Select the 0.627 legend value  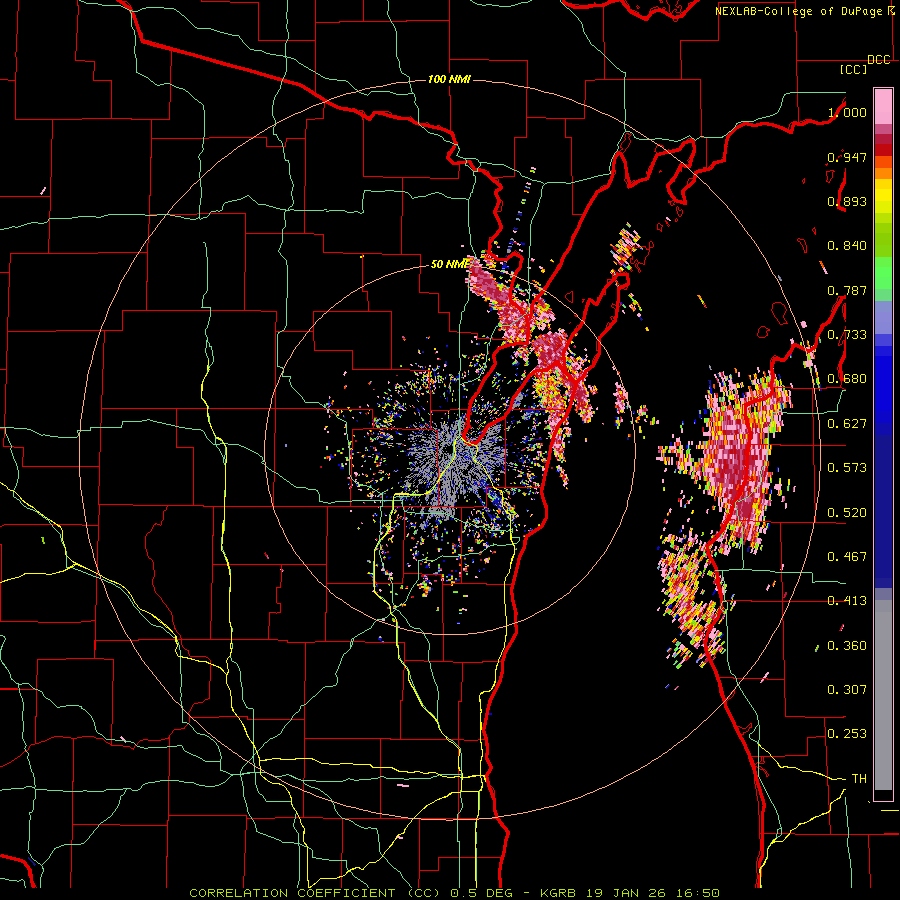847,424
